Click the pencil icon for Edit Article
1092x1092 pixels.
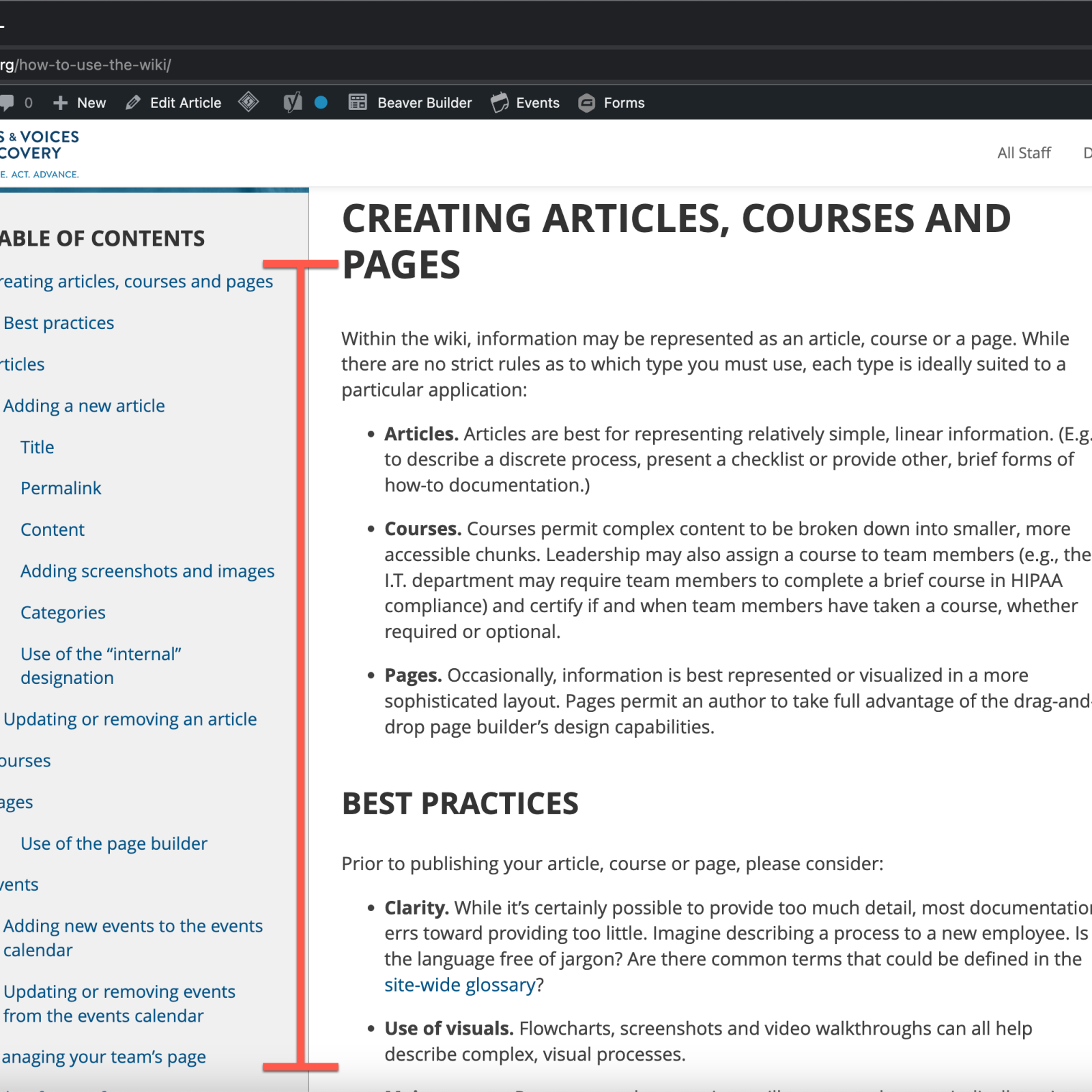coord(133,103)
